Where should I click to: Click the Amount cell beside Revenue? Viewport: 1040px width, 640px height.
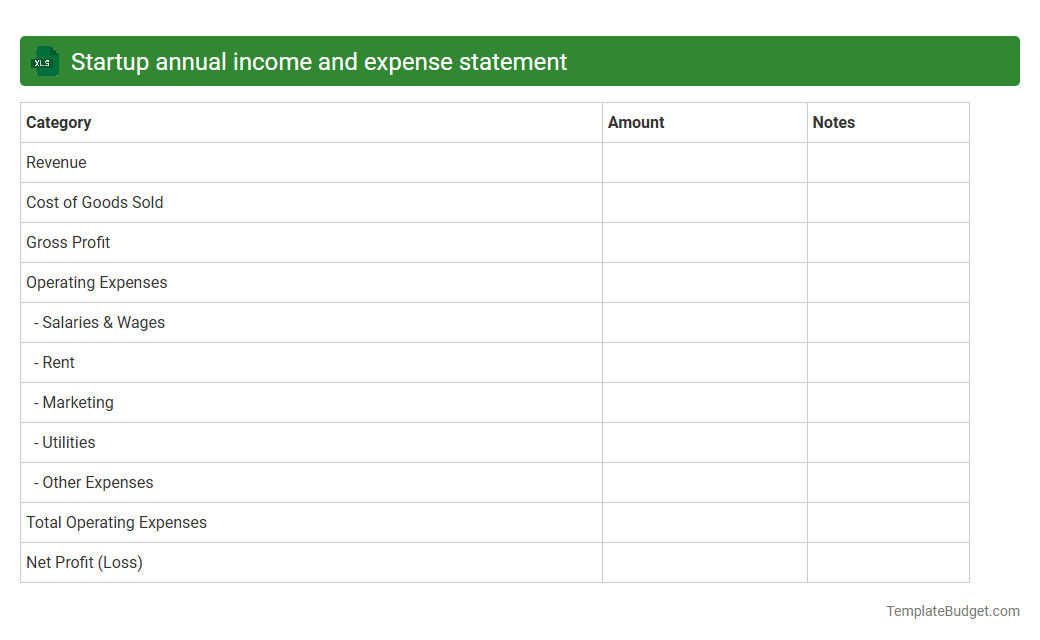coord(704,162)
